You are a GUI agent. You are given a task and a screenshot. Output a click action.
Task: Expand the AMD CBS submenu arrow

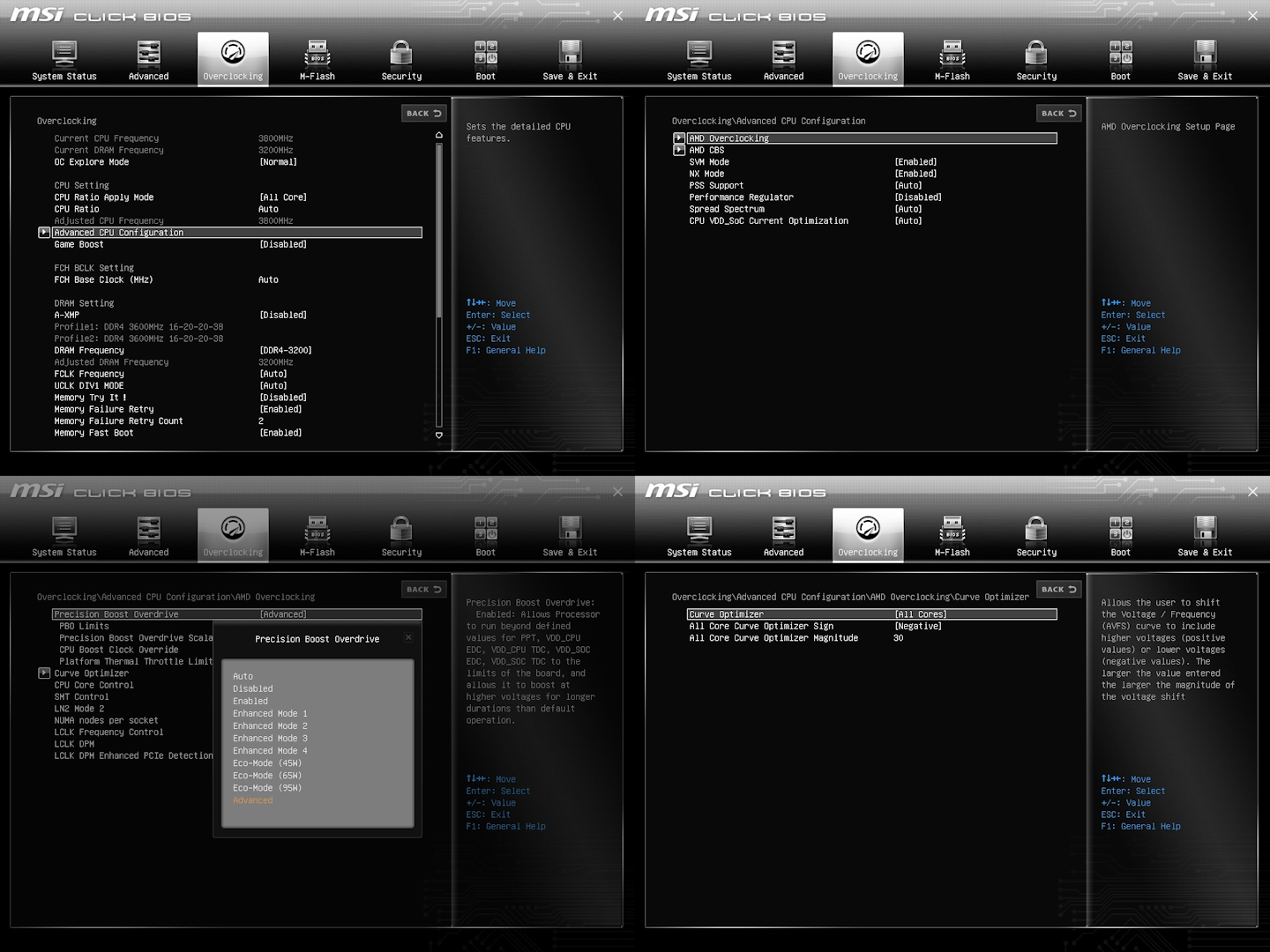679,150
